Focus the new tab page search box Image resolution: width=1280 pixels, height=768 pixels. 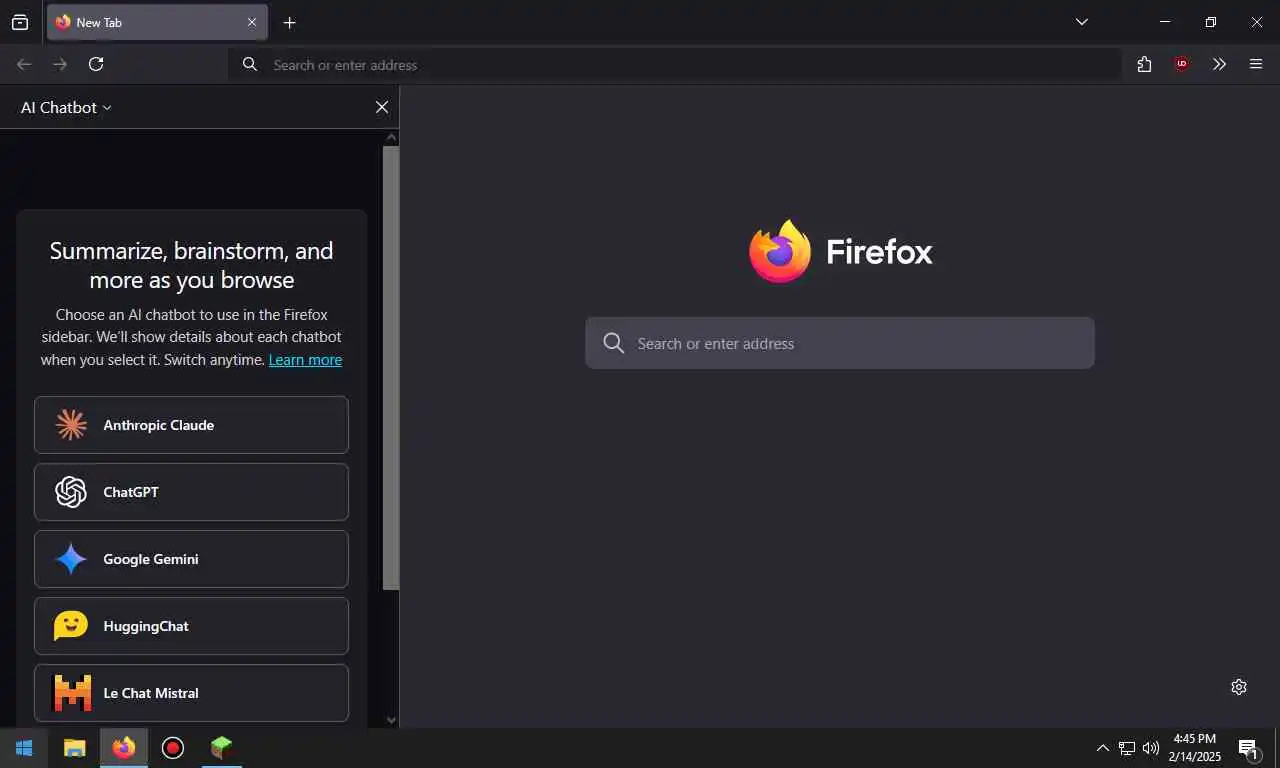[840, 343]
